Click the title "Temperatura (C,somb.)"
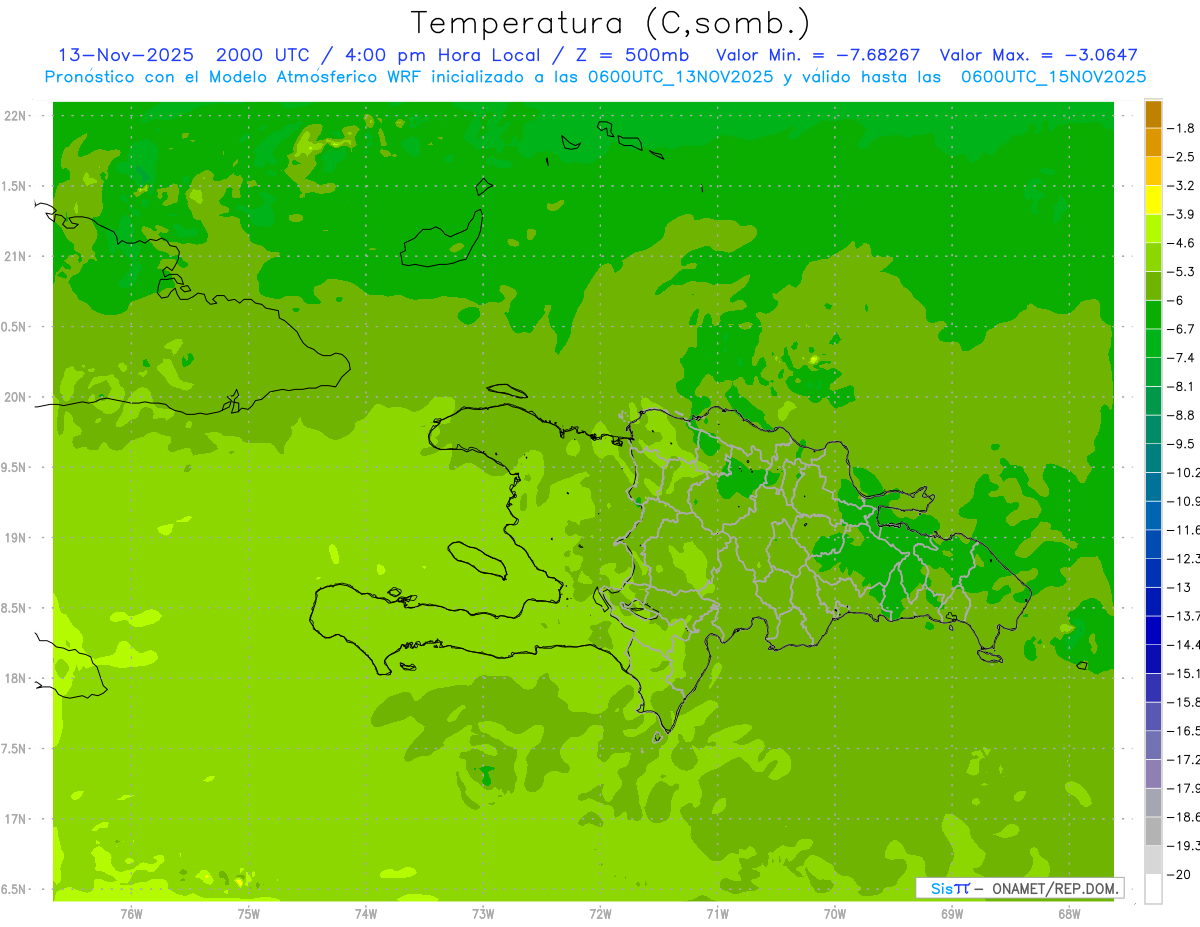Screen dimensions: 1200x927 tap(611, 23)
